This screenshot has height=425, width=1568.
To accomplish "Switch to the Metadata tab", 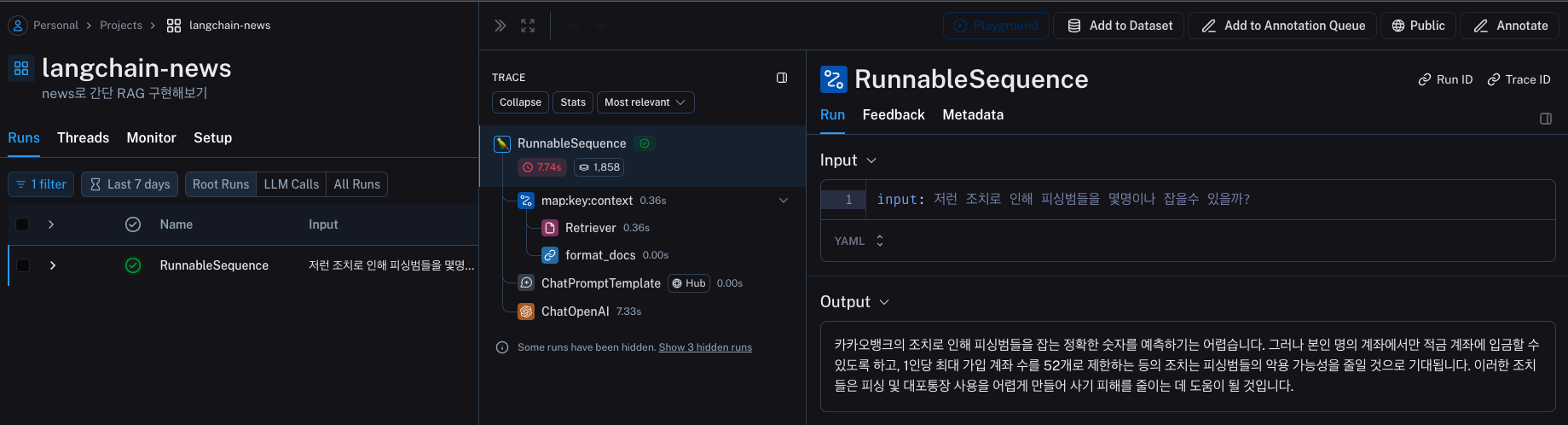I will pos(973,115).
